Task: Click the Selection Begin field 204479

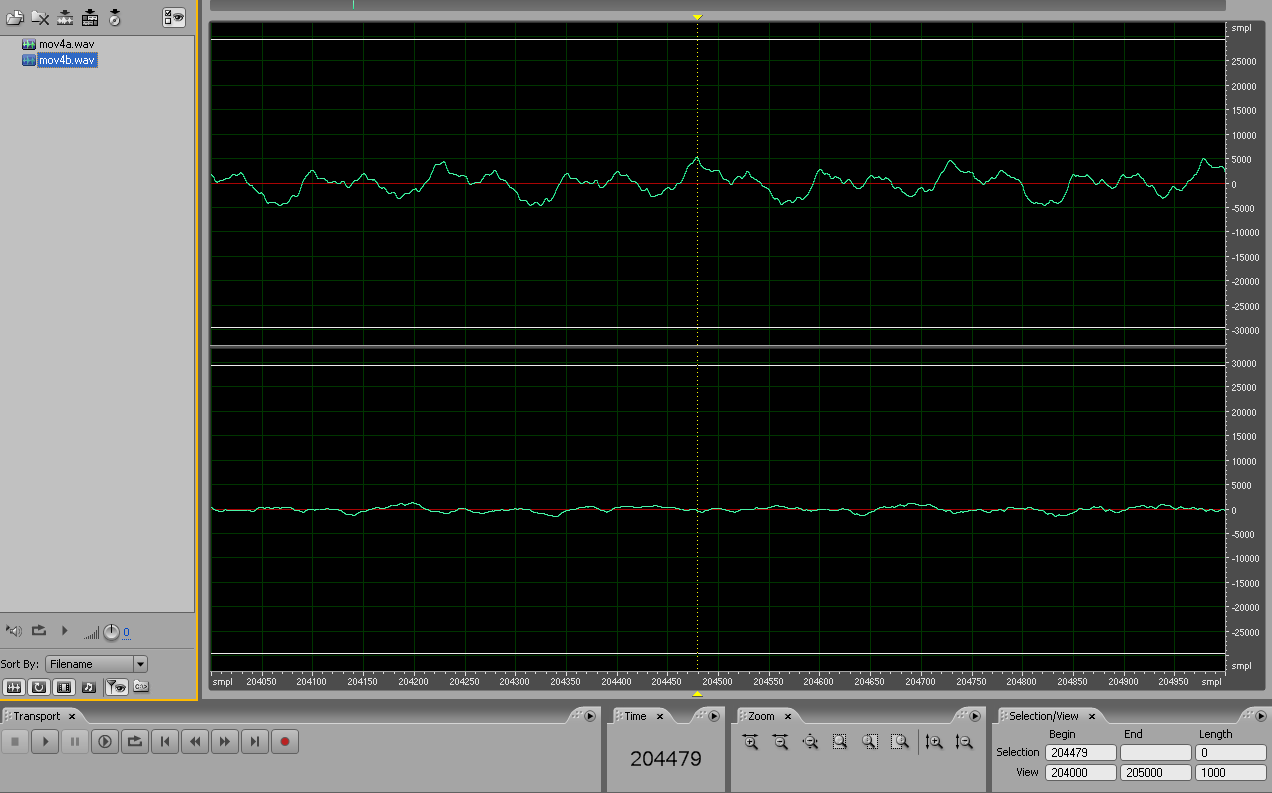Action: pos(1080,752)
